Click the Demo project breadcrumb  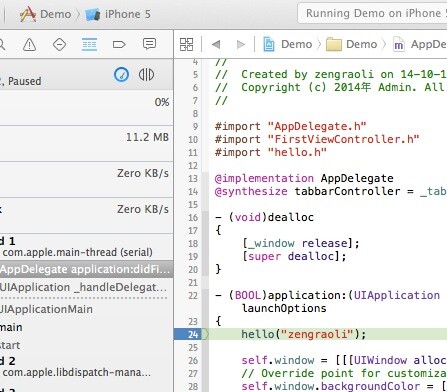288,44
